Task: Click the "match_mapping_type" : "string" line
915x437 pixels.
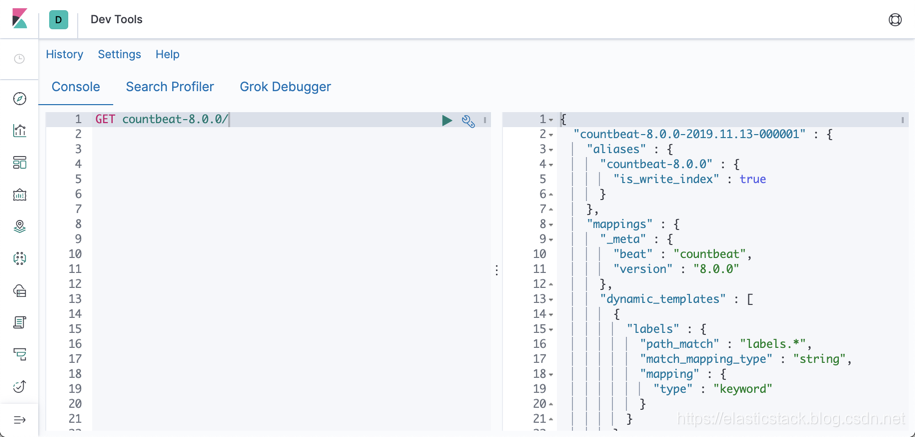Action: coord(746,359)
